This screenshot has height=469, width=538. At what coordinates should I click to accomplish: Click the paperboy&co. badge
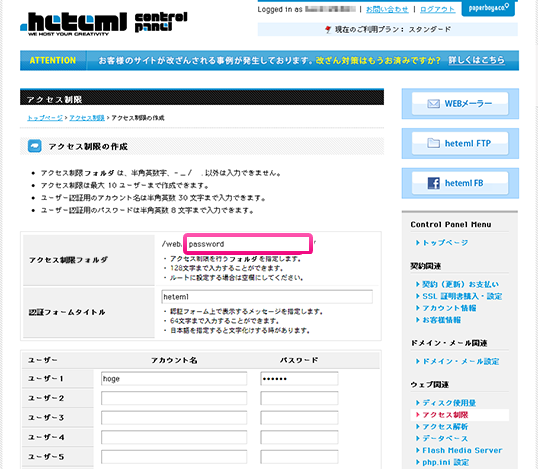(x=488, y=8)
